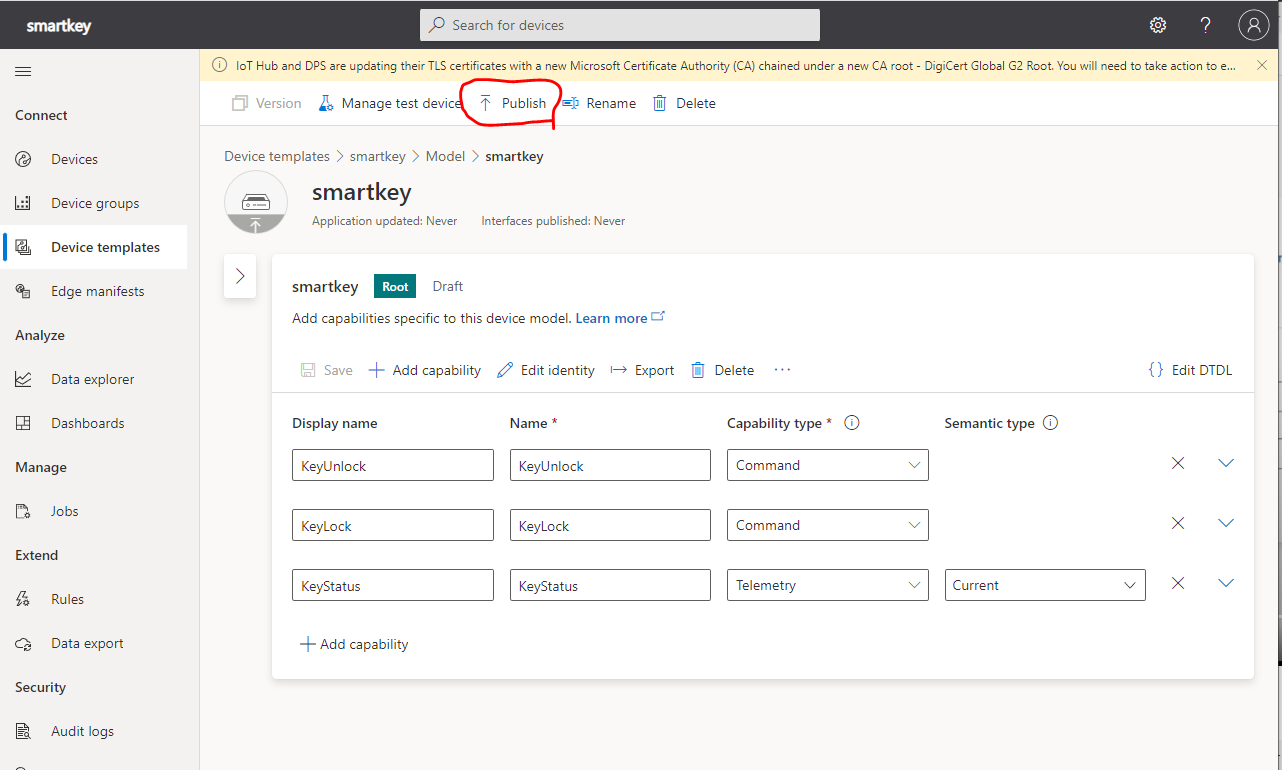The image size is (1282, 770).
Task: Click the info icon in yellow banner
Action: (x=220, y=65)
